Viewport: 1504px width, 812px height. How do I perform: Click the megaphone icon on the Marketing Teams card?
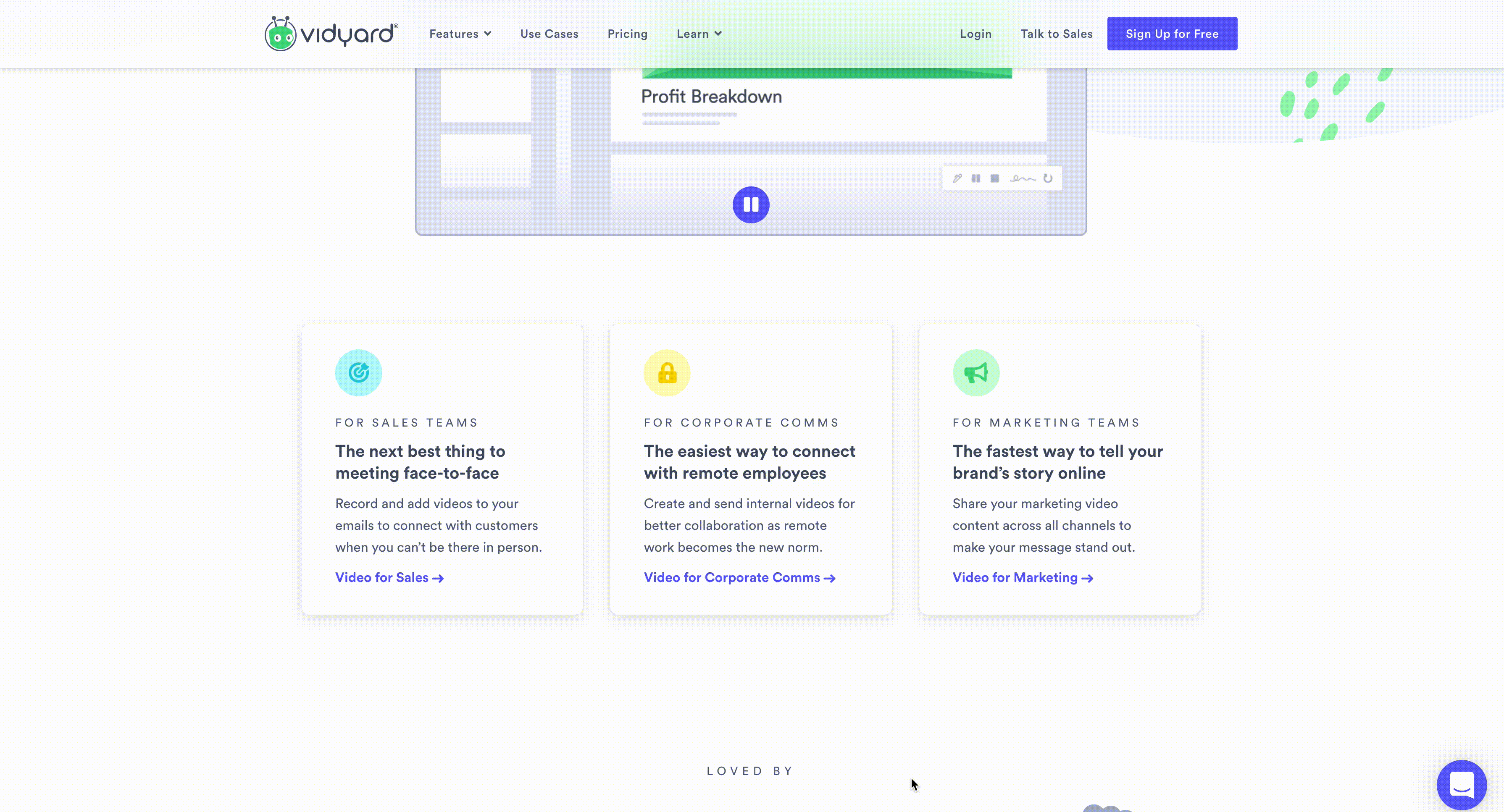[975, 372]
